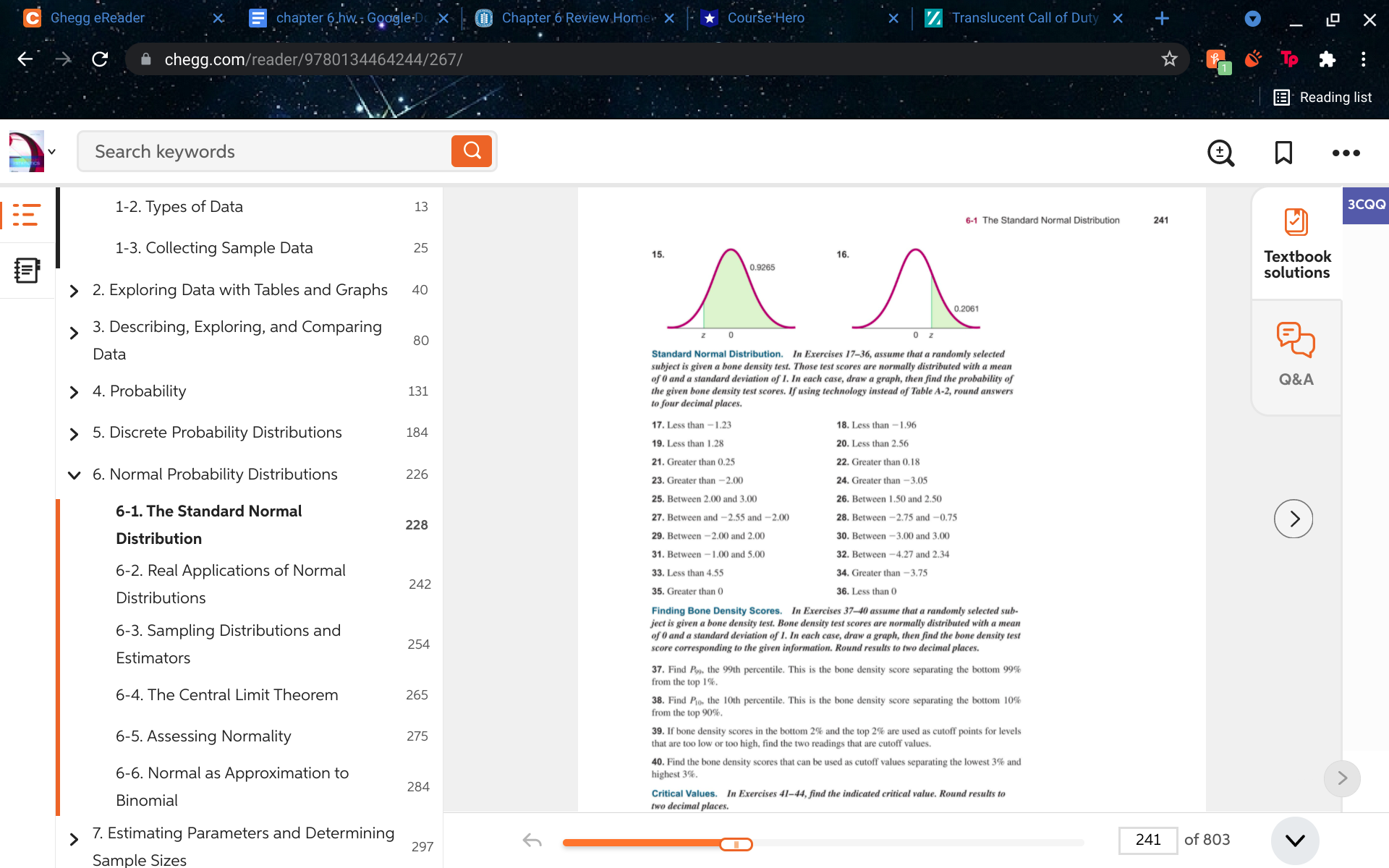
Task: Open section 6-4 The Central Limit Theorem
Action: [x=227, y=694]
